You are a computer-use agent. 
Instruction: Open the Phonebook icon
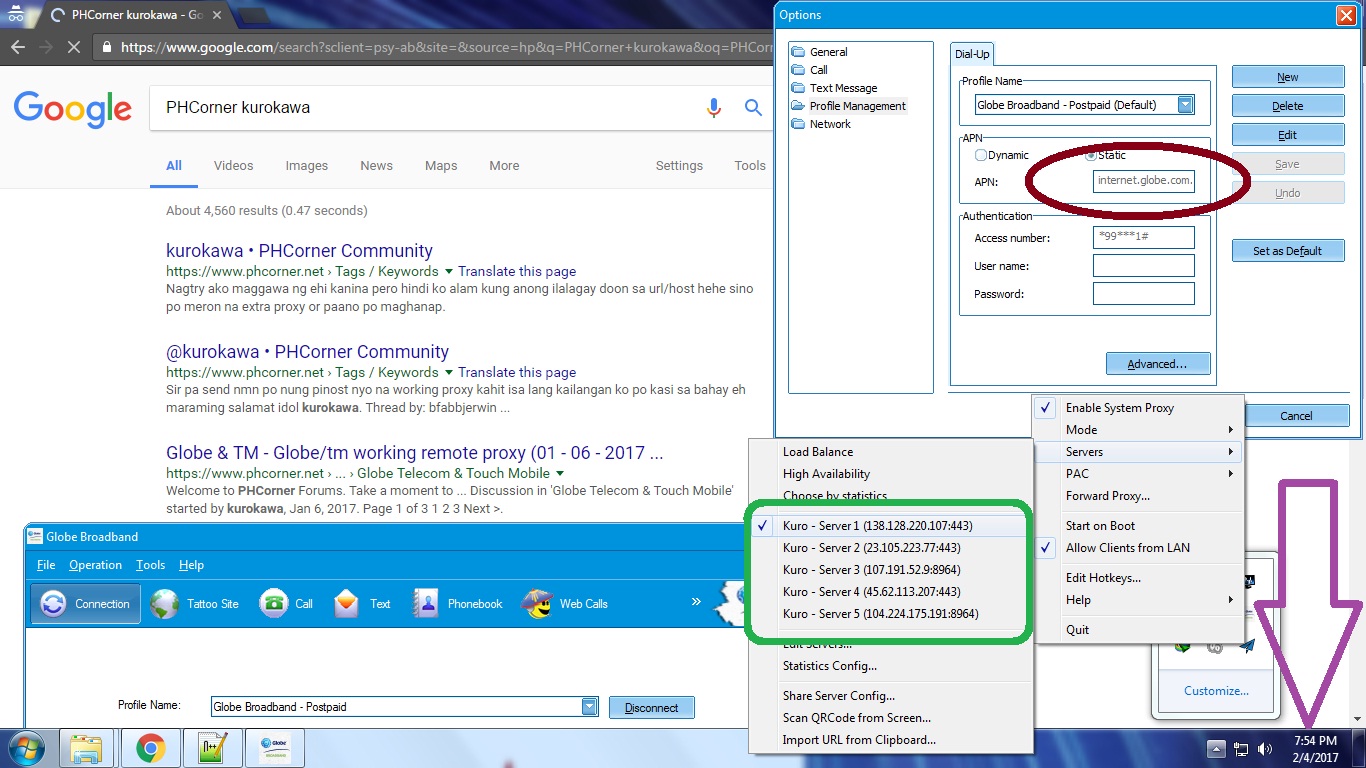pos(427,604)
